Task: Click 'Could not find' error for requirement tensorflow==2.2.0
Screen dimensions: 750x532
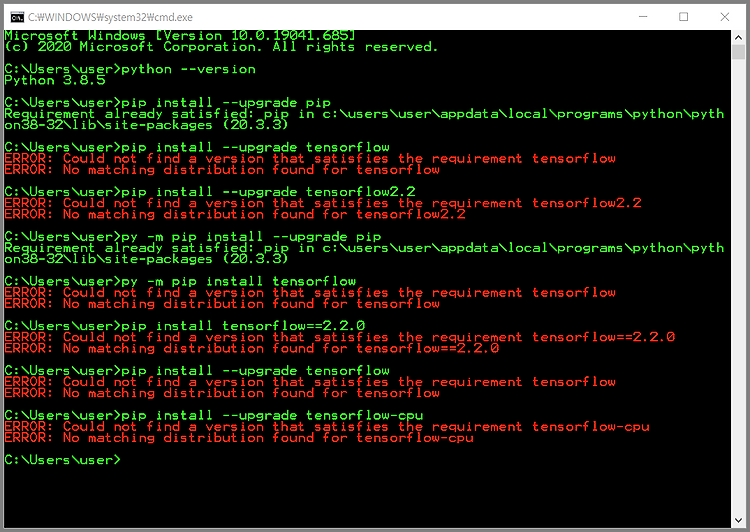Action: [340, 337]
